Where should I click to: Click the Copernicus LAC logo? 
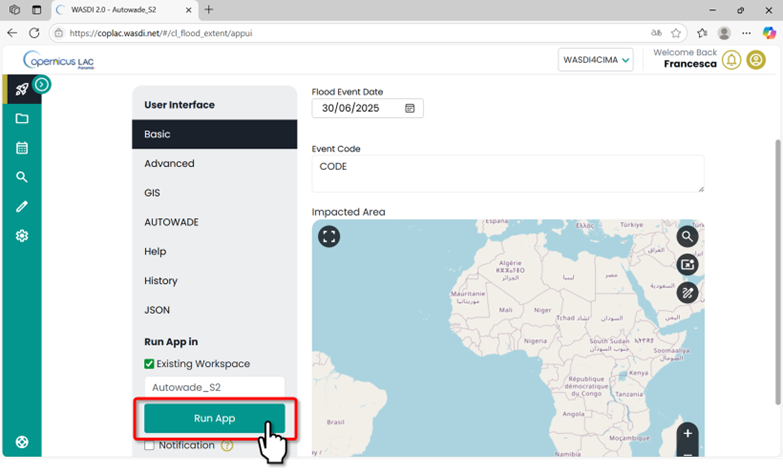click(58, 60)
